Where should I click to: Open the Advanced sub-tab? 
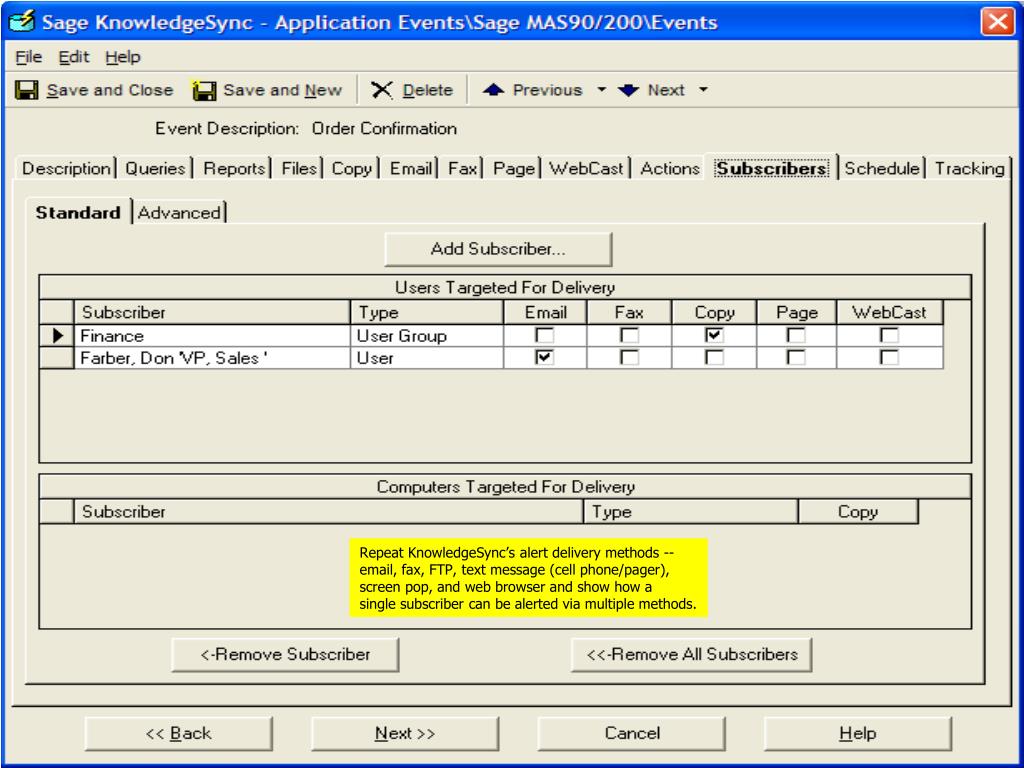click(179, 213)
